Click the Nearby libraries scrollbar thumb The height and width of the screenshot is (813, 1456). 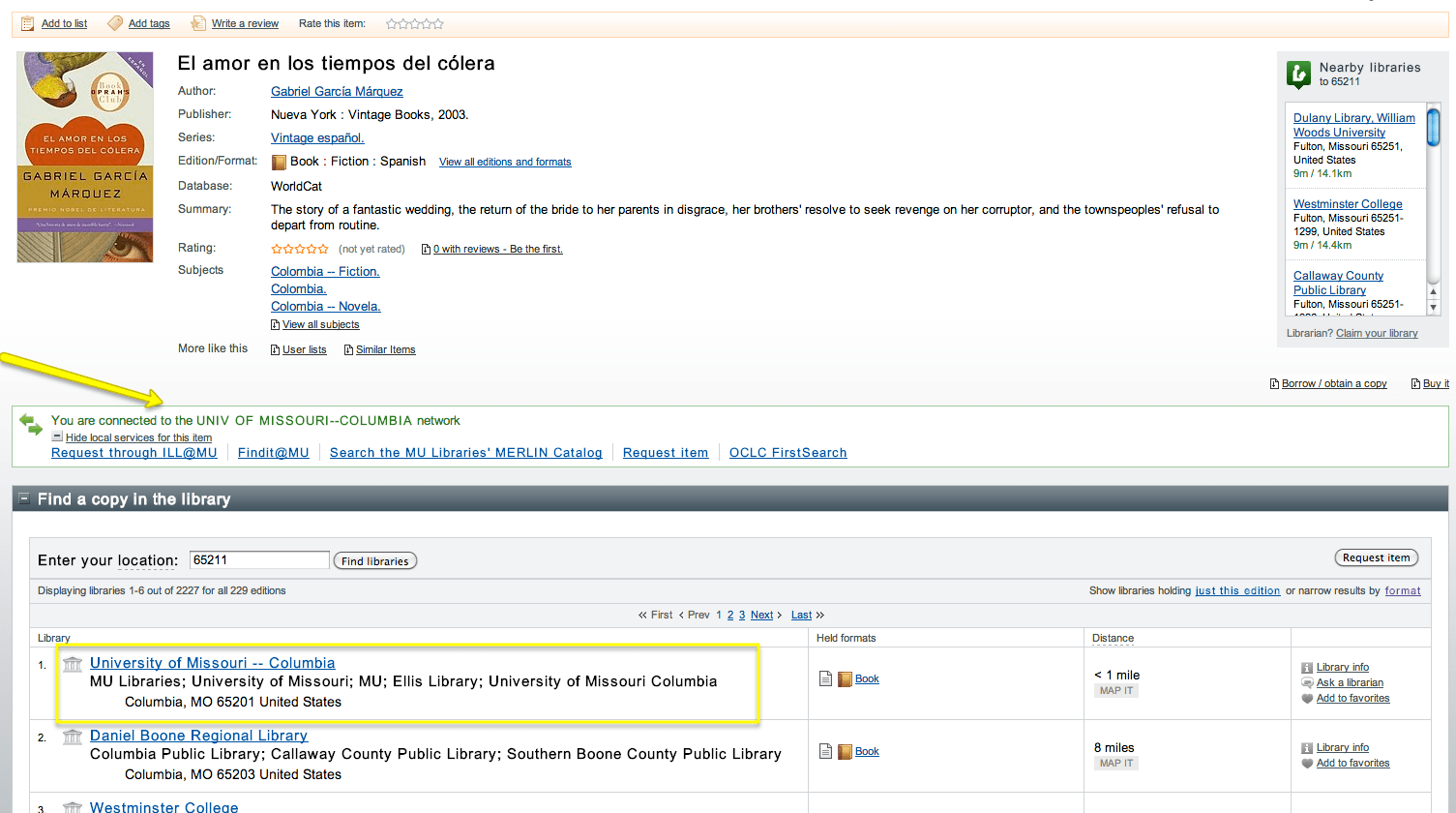(1434, 128)
